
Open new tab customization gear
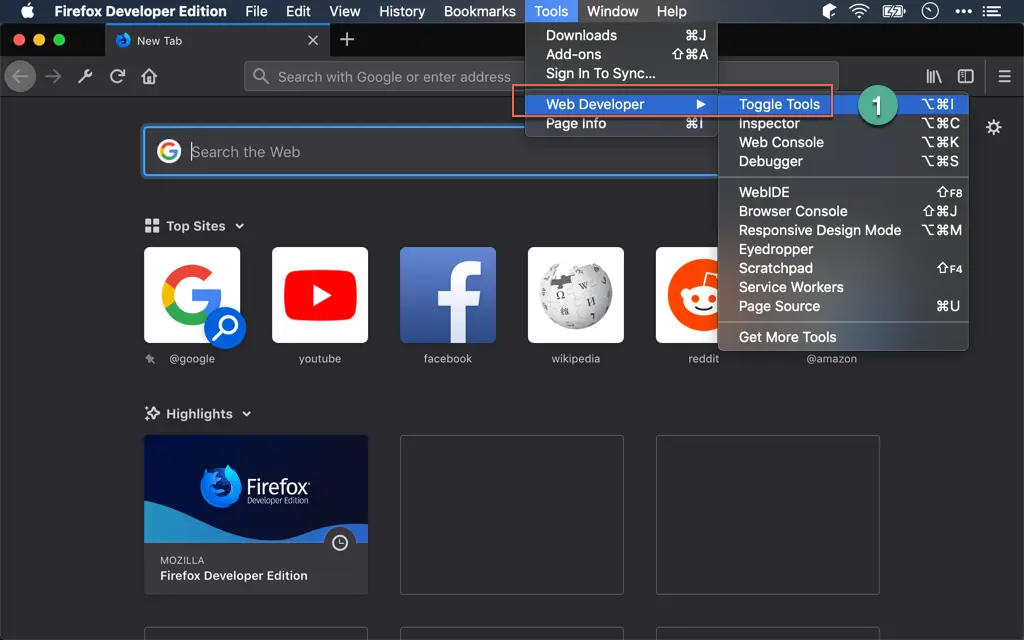coord(993,127)
